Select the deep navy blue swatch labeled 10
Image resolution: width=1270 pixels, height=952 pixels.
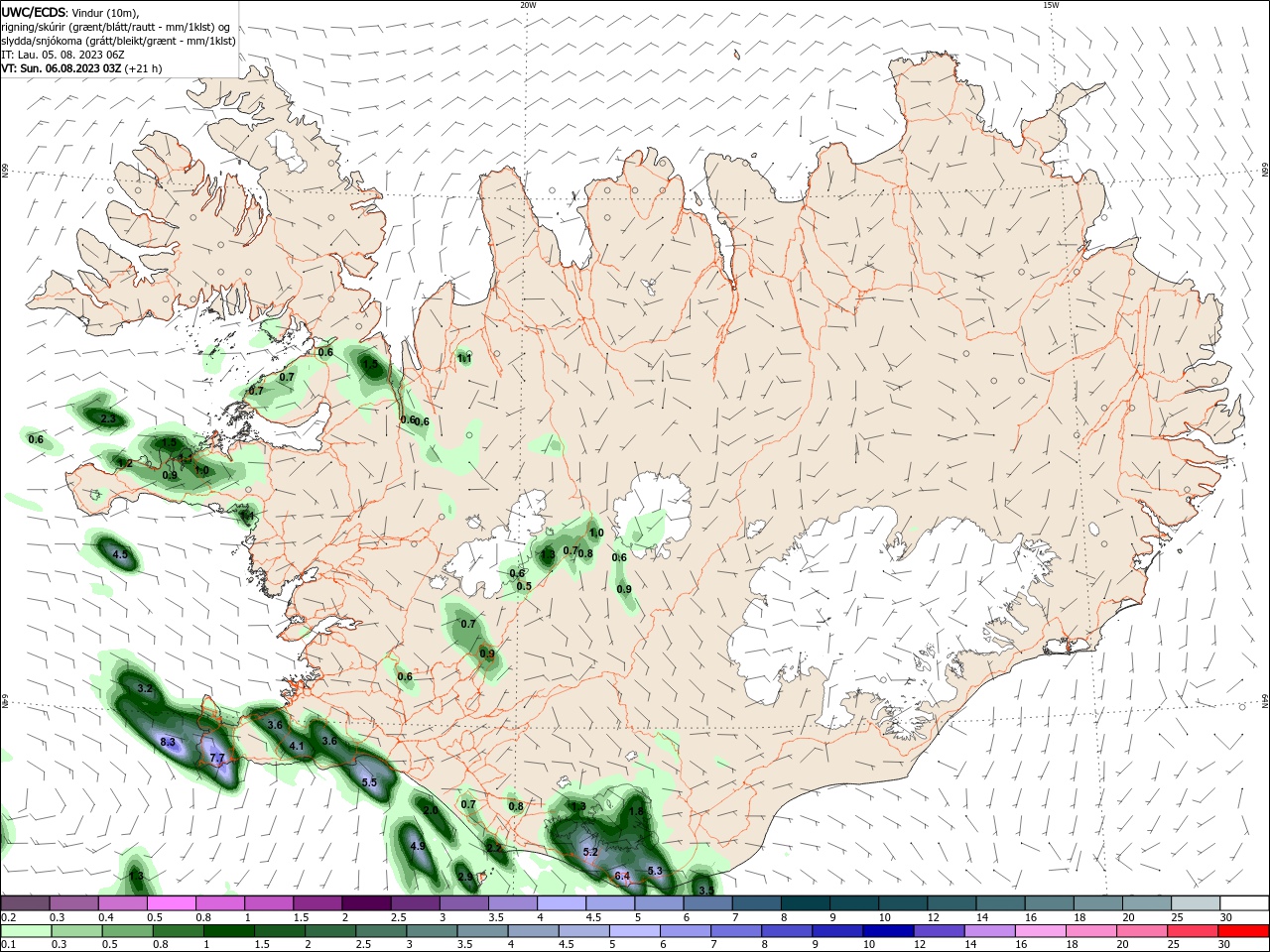pos(888,932)
